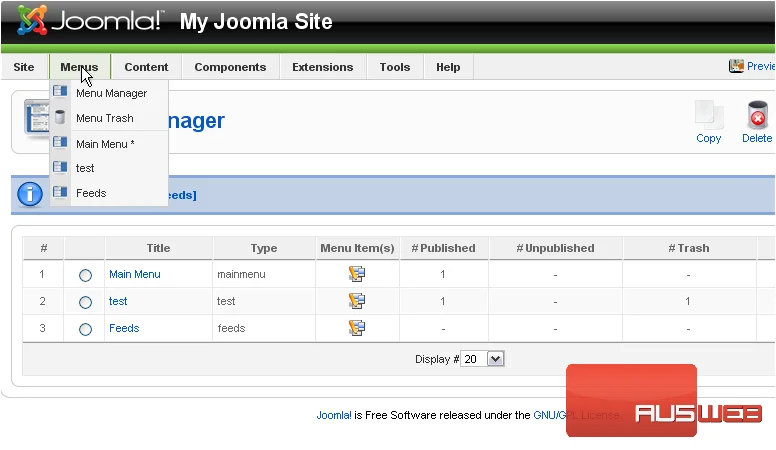The image size is (776, 450).
Task: Open the Help menu
Action: (448, 67)
